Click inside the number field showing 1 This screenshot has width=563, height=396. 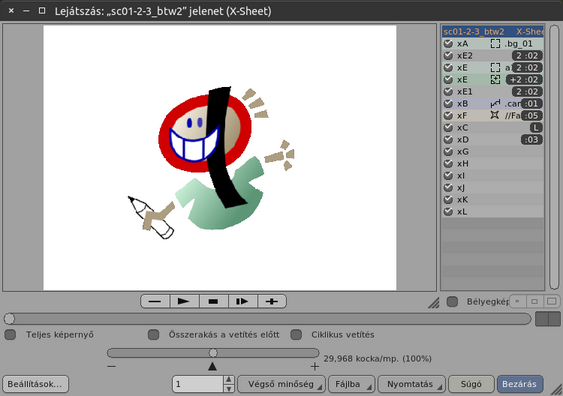click(198, 384)
